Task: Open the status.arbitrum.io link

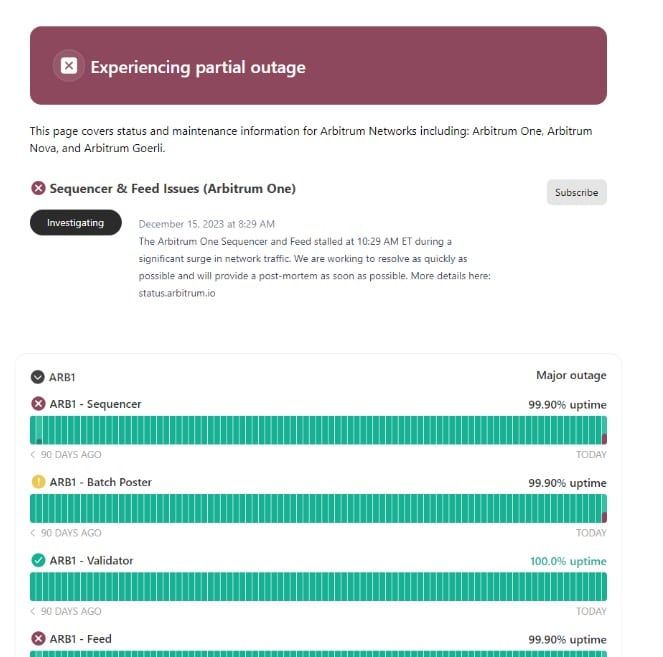Action: tap(177, 293)
